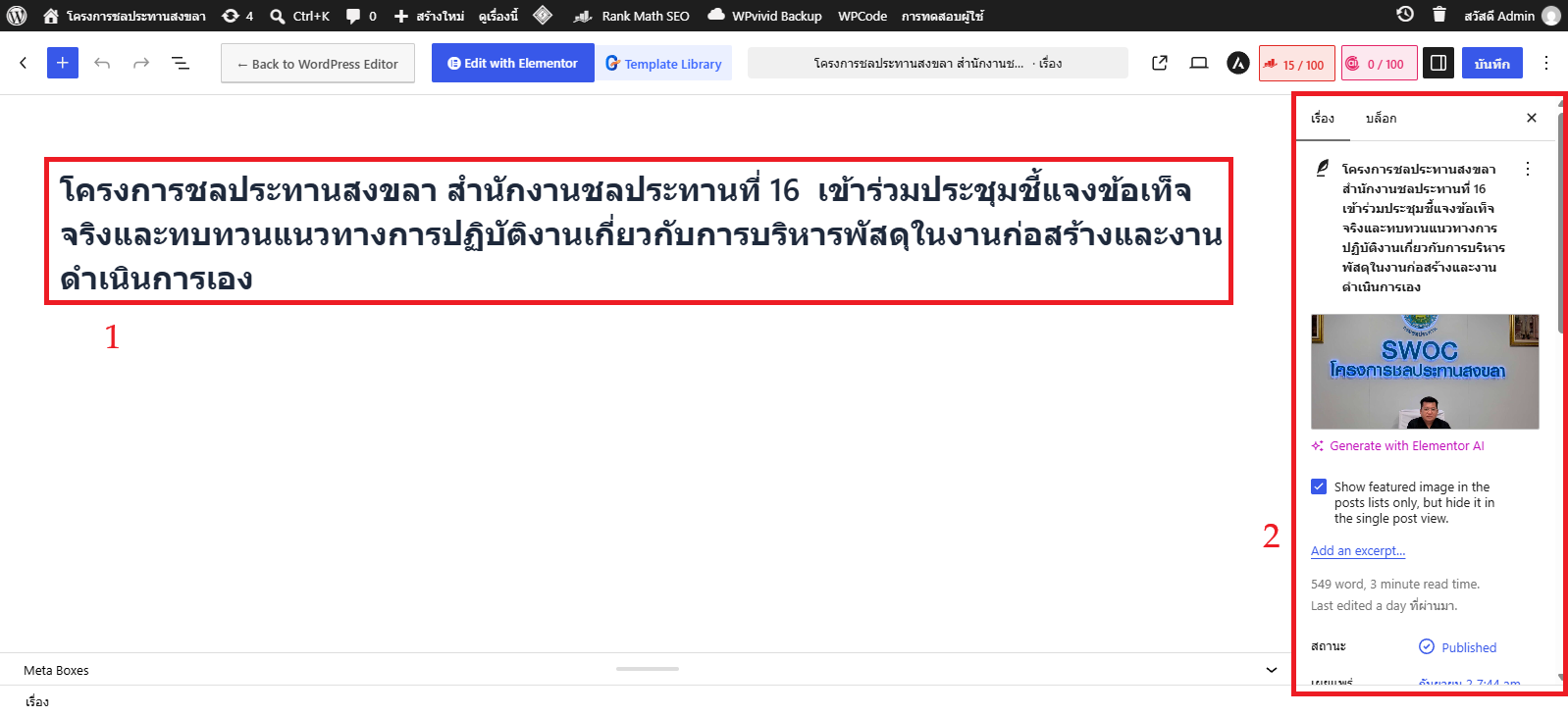Click the post title heading text

pos(639,232)
